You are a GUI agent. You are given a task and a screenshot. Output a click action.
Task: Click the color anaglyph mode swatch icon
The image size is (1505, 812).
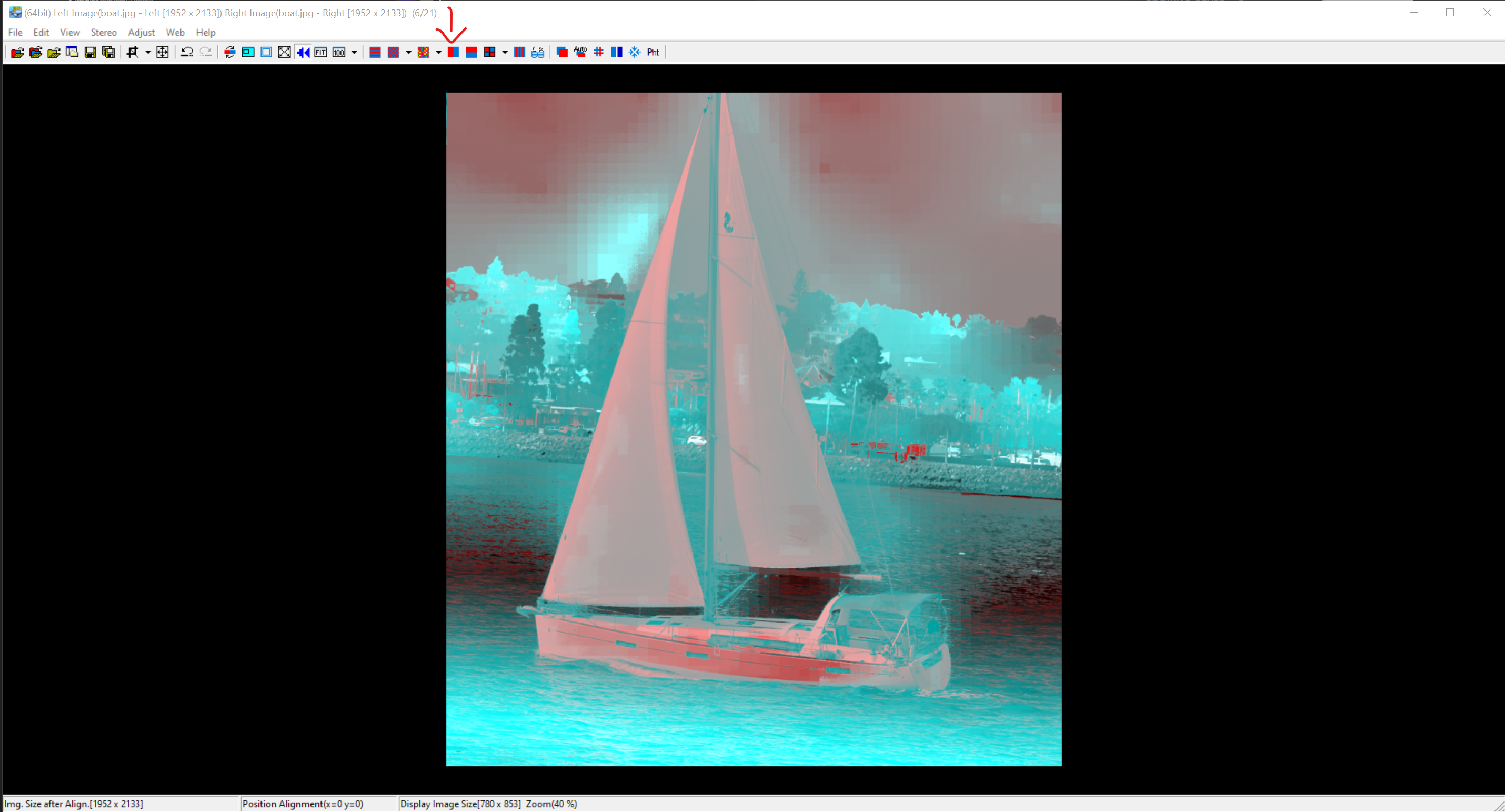coord(424,53)
